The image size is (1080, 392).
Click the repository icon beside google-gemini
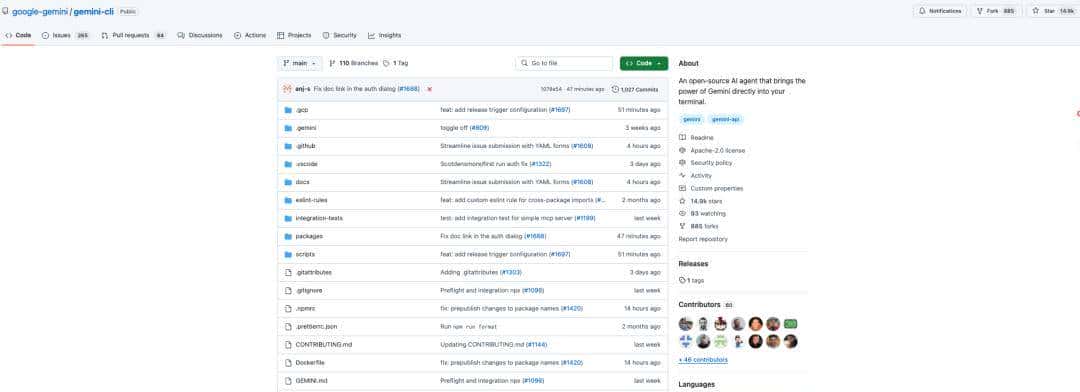[x=6, y=11]
